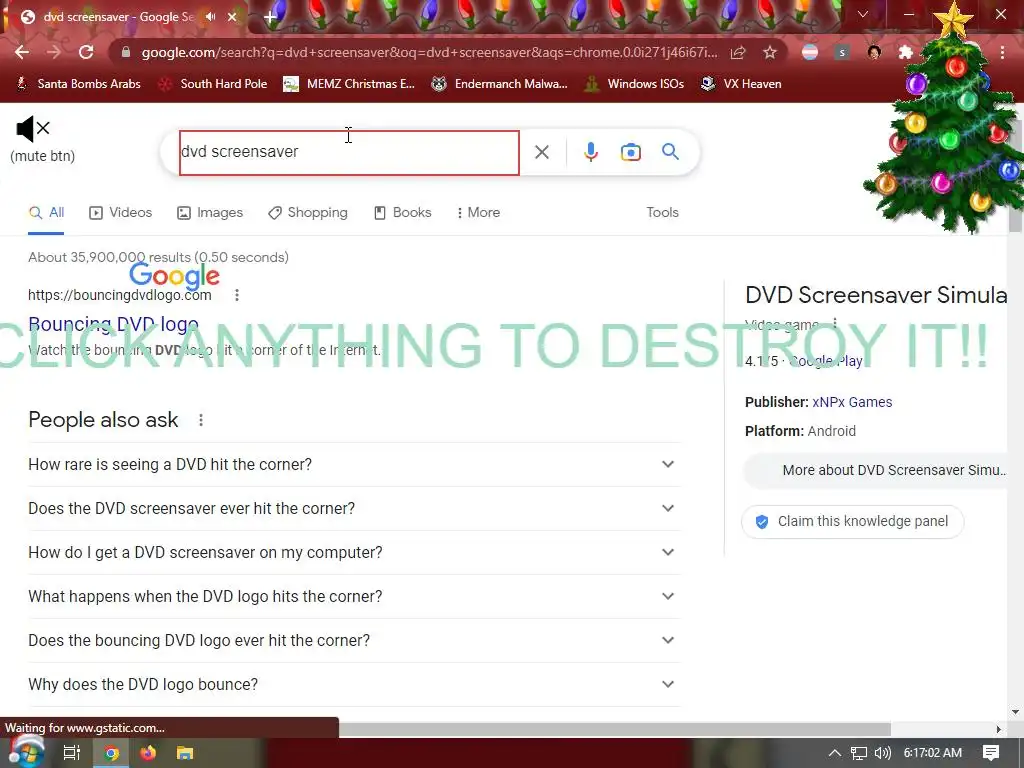Click three-dot menu next to People also ask
The height and width of the screenshot is (768, 1024).
point(201,420)
